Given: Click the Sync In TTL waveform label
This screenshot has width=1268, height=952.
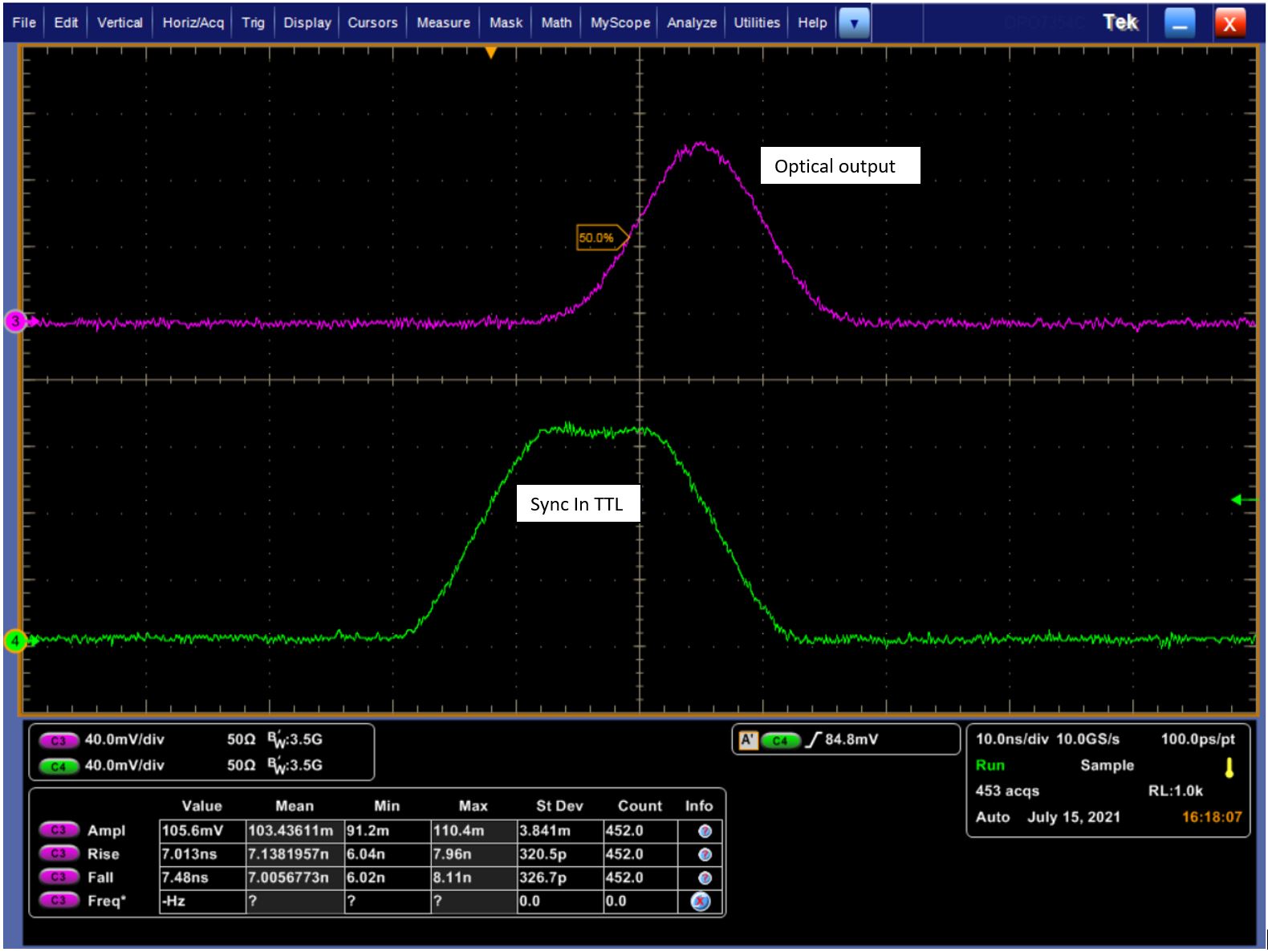Looking at the screenshot, I should tap(578, 503).
